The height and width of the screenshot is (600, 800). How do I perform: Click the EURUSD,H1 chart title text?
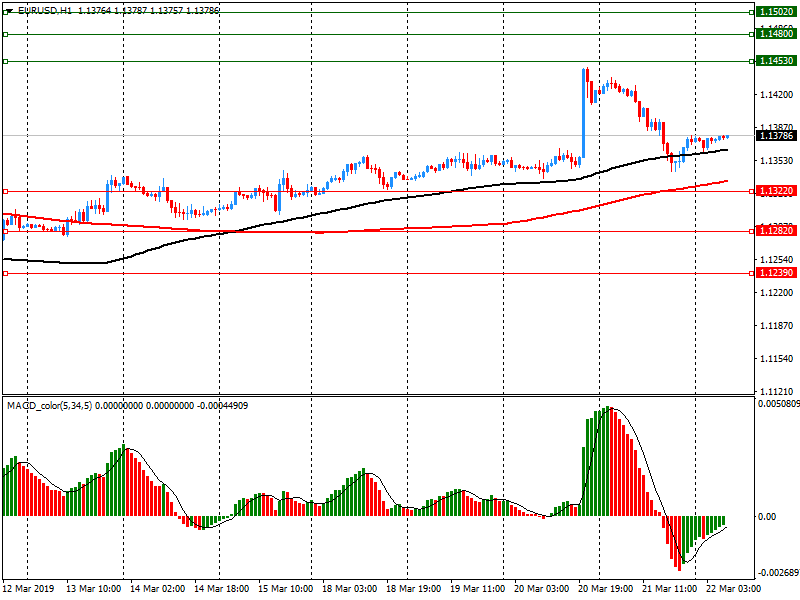pos(44,10)
